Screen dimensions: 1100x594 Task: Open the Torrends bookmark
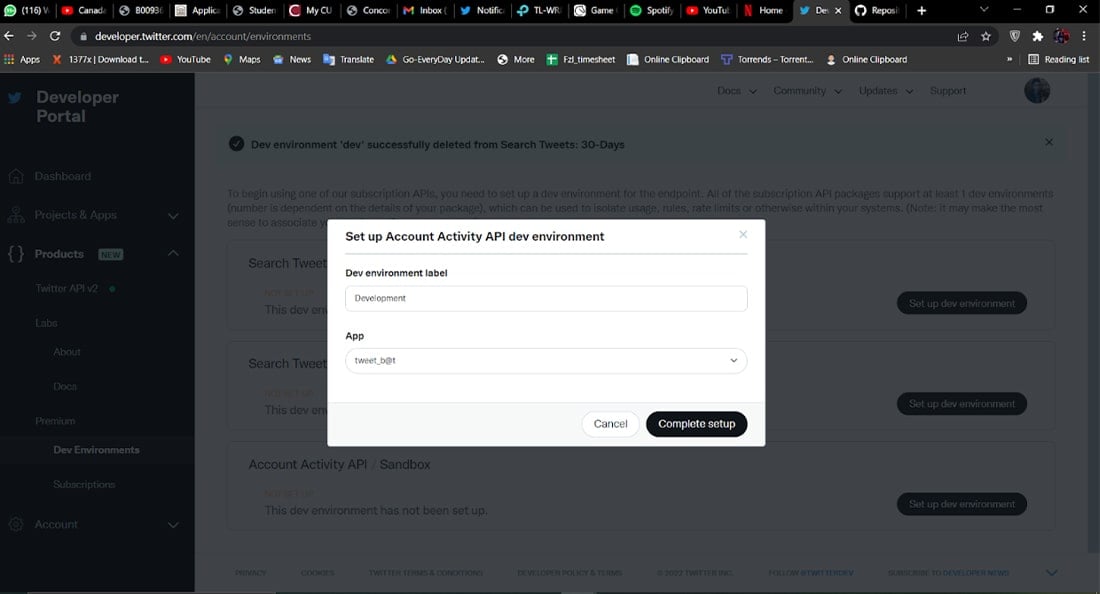coord(767,60)
